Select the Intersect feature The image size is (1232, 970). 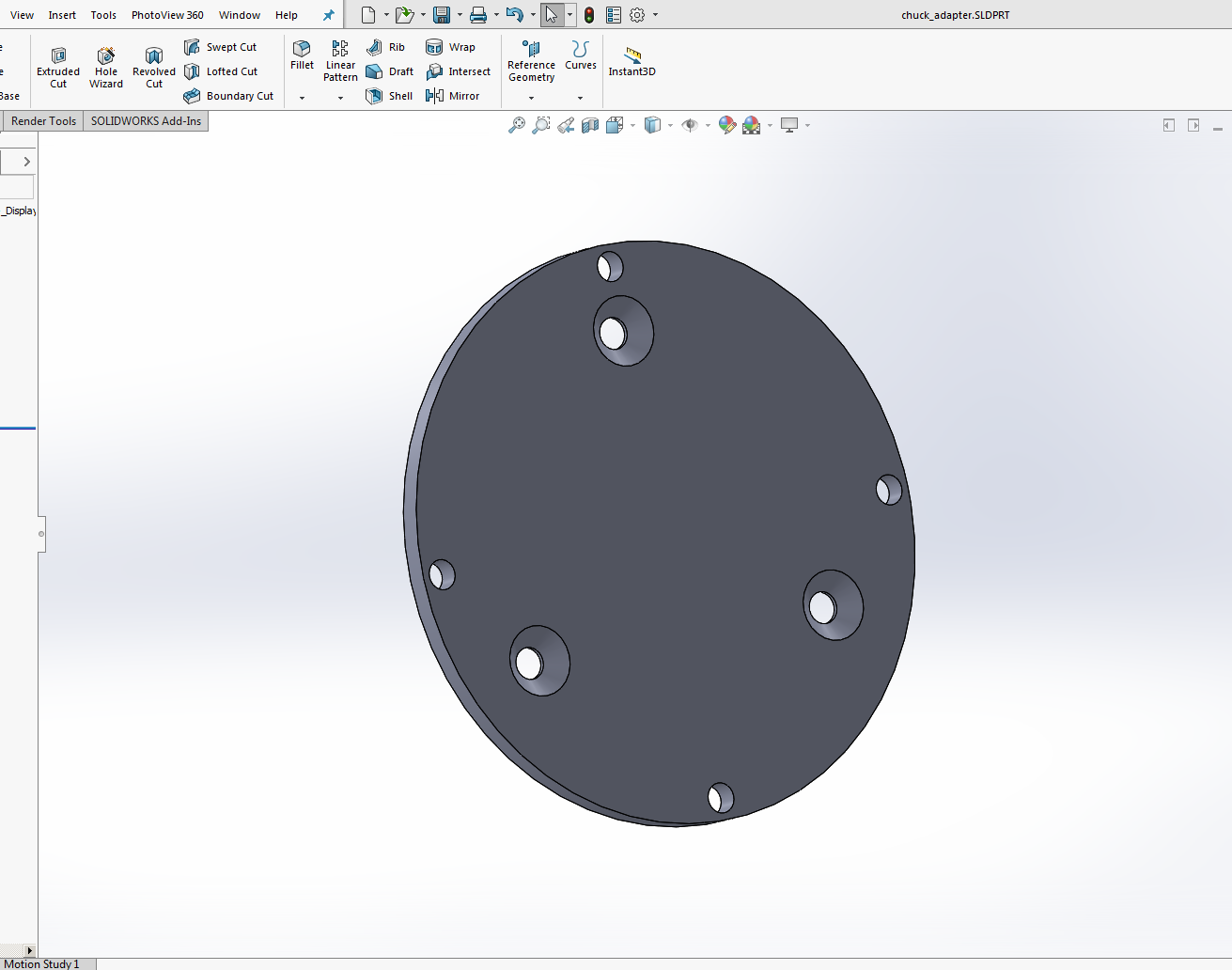tap(459, 71)
